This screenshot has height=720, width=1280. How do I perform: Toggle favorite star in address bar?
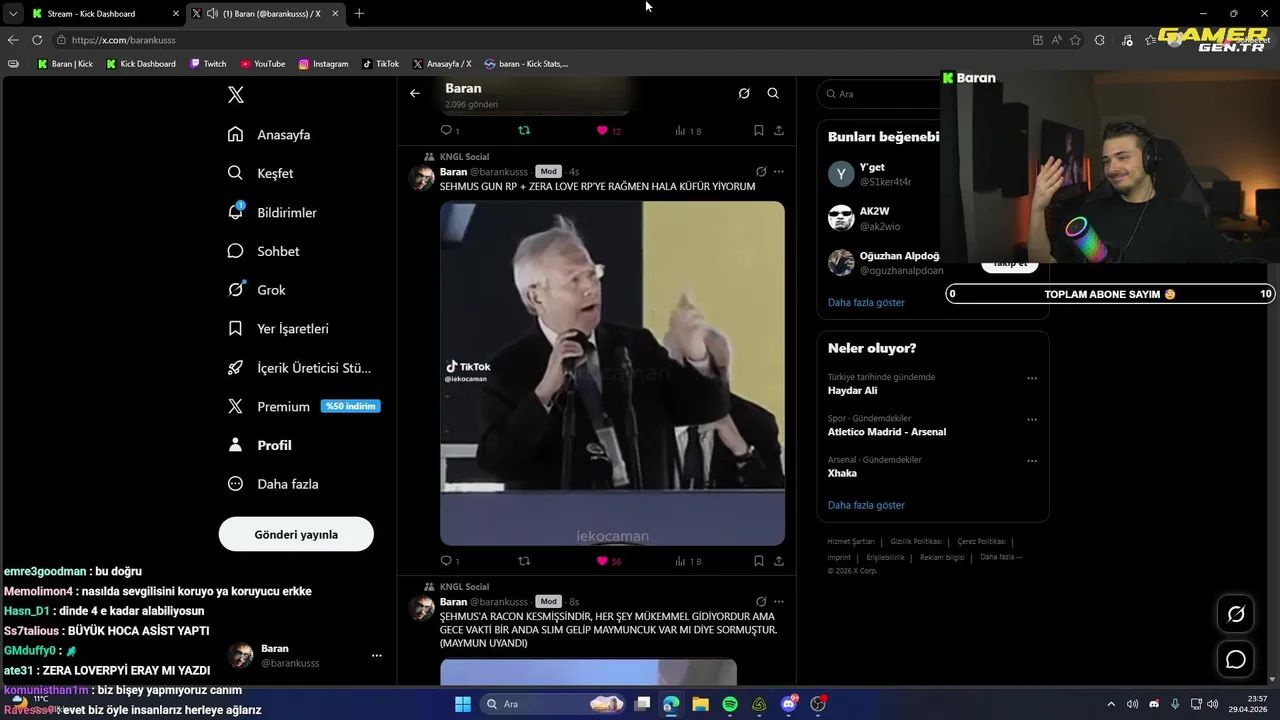tap(1076, 40)
